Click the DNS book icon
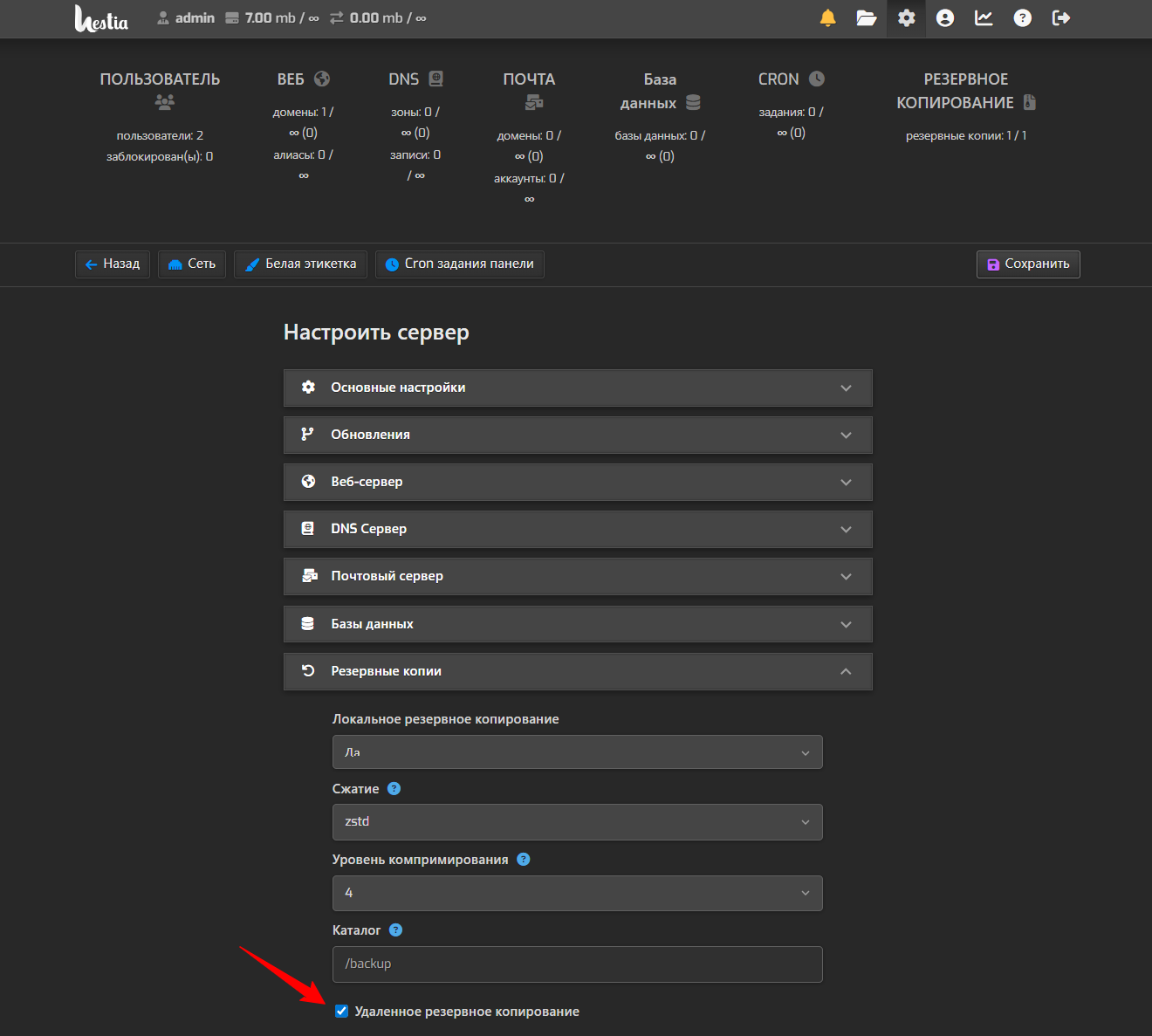This screenshot has width=1152, height=1036. pyautogui.click(x=435, y=79)
